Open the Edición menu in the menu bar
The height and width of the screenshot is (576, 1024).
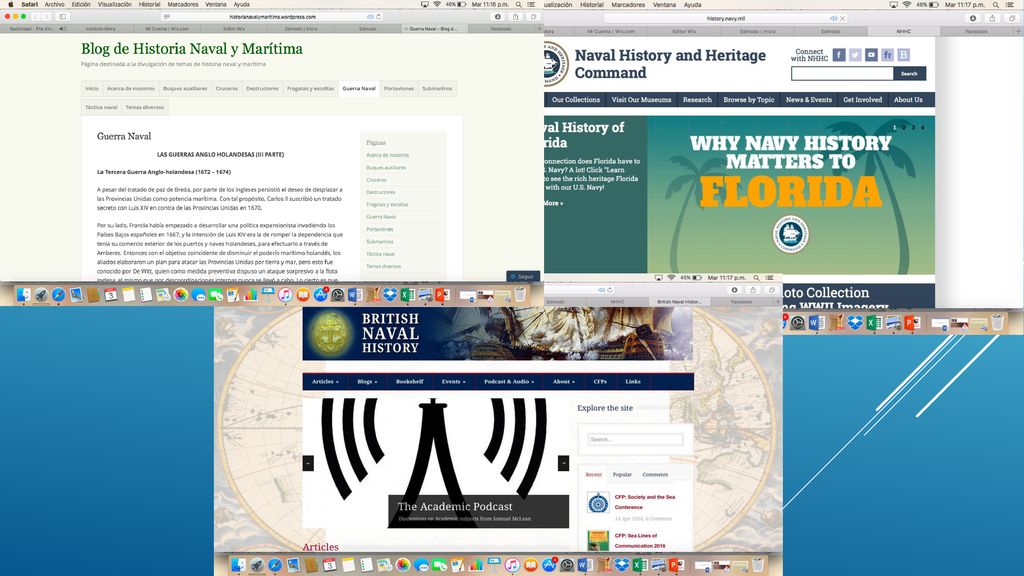81,5
